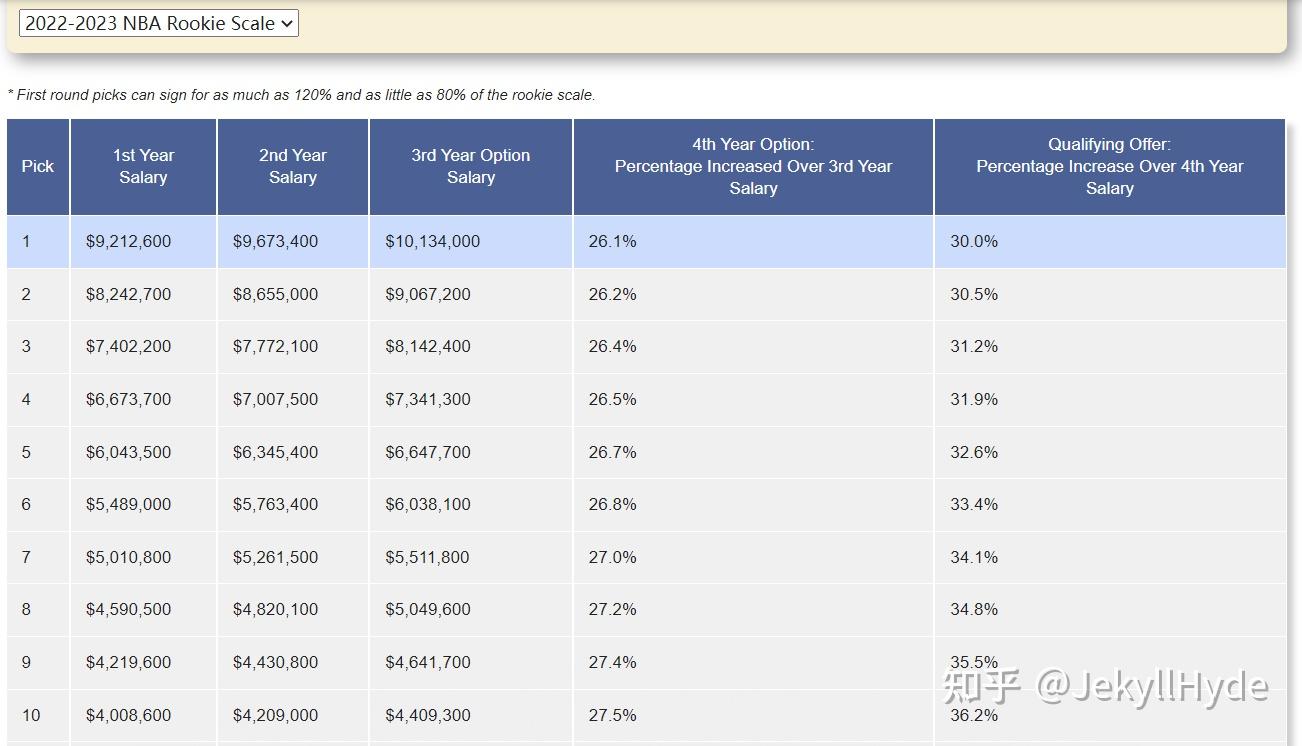Select the $4,409,300 salary cell
This screenshot has width=1302, height=746.
click(x=471, y=715)
